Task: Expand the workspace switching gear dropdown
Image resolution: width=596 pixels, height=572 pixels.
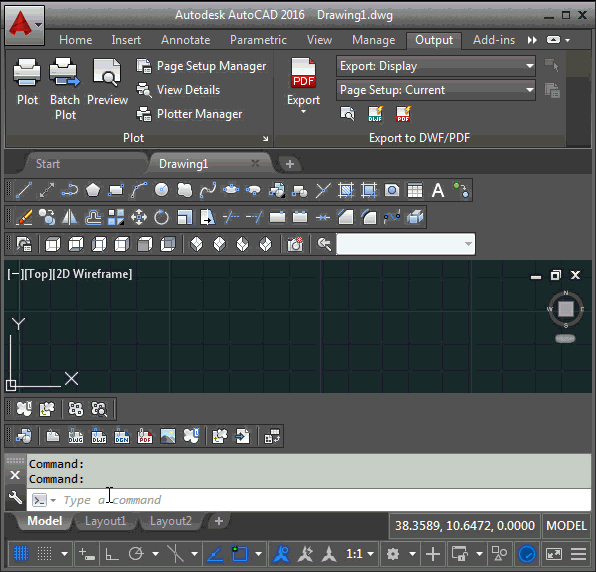Action: click(412, 554)
